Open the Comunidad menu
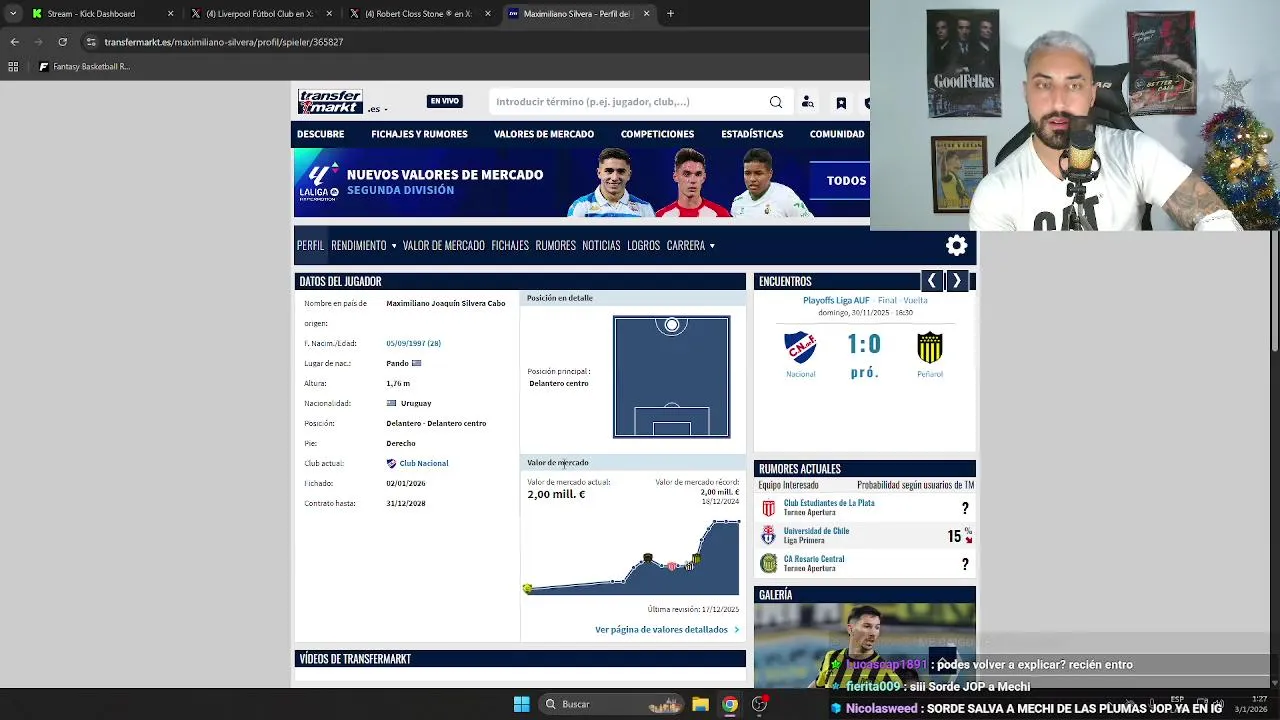Viewport: 1280px width, 720px height. coord(837,134)
